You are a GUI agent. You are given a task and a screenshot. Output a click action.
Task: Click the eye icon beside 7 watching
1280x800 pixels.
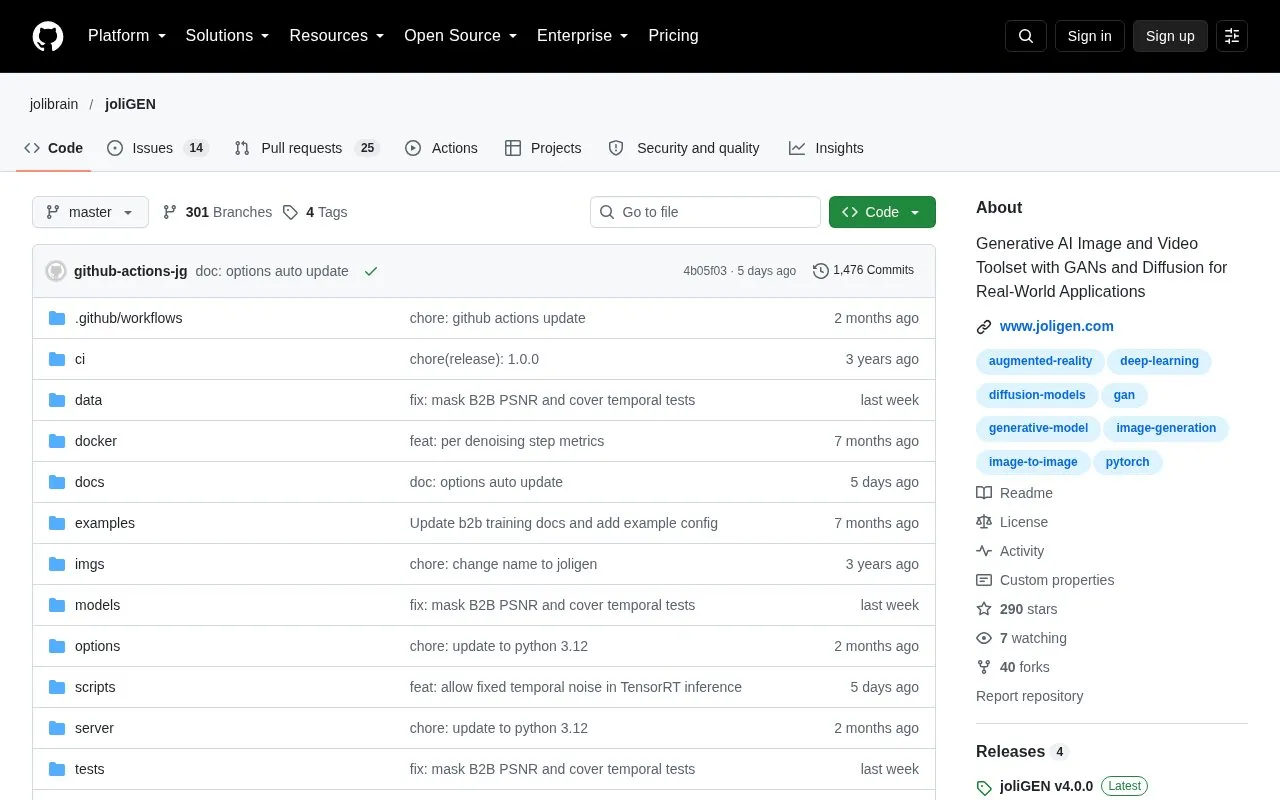coord(984,638)
